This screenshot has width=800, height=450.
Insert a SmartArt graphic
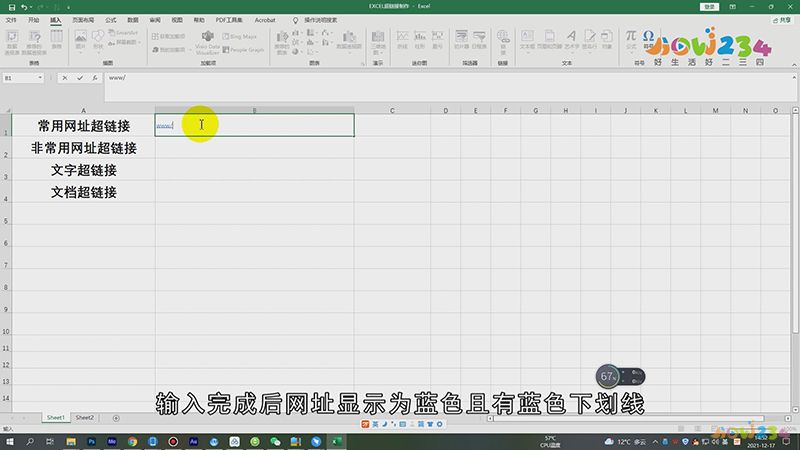123,33
